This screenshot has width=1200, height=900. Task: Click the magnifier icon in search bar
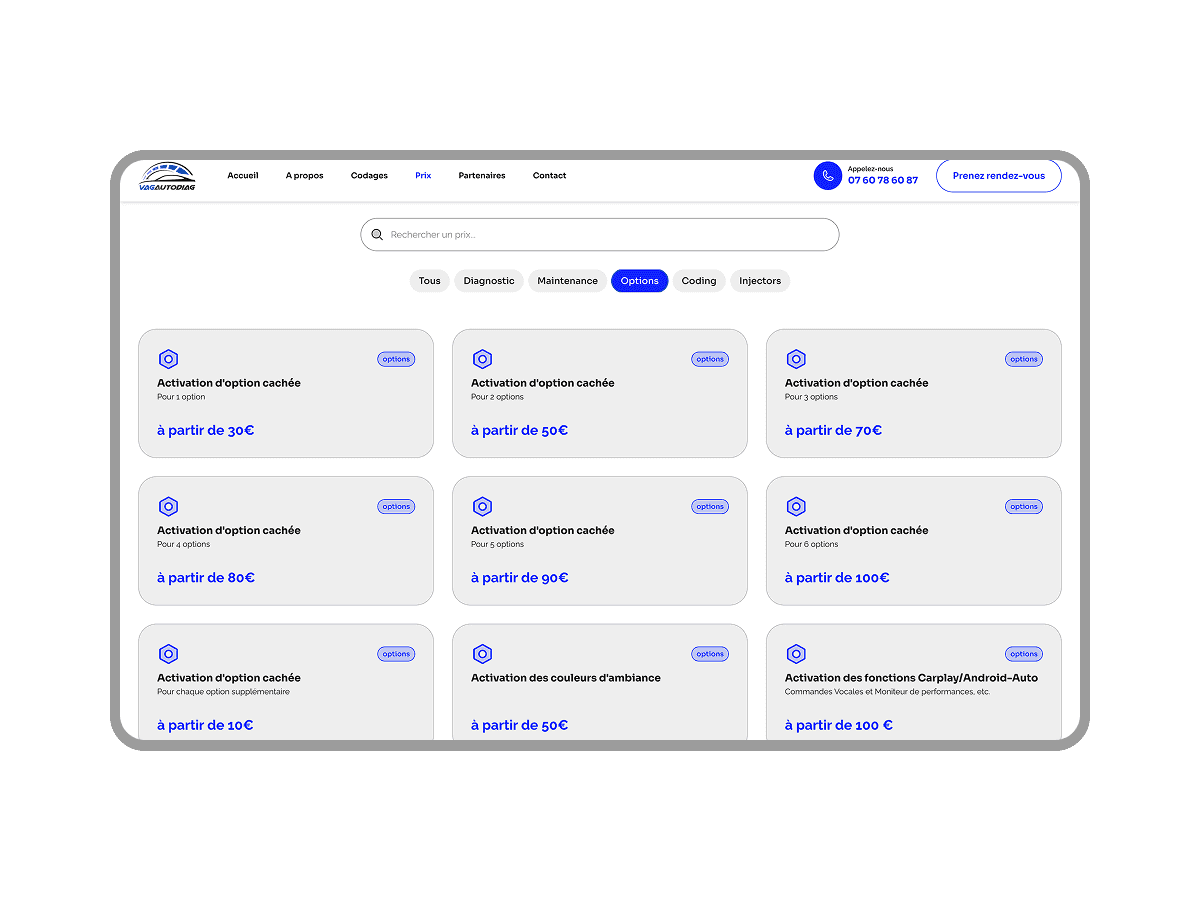377,235
